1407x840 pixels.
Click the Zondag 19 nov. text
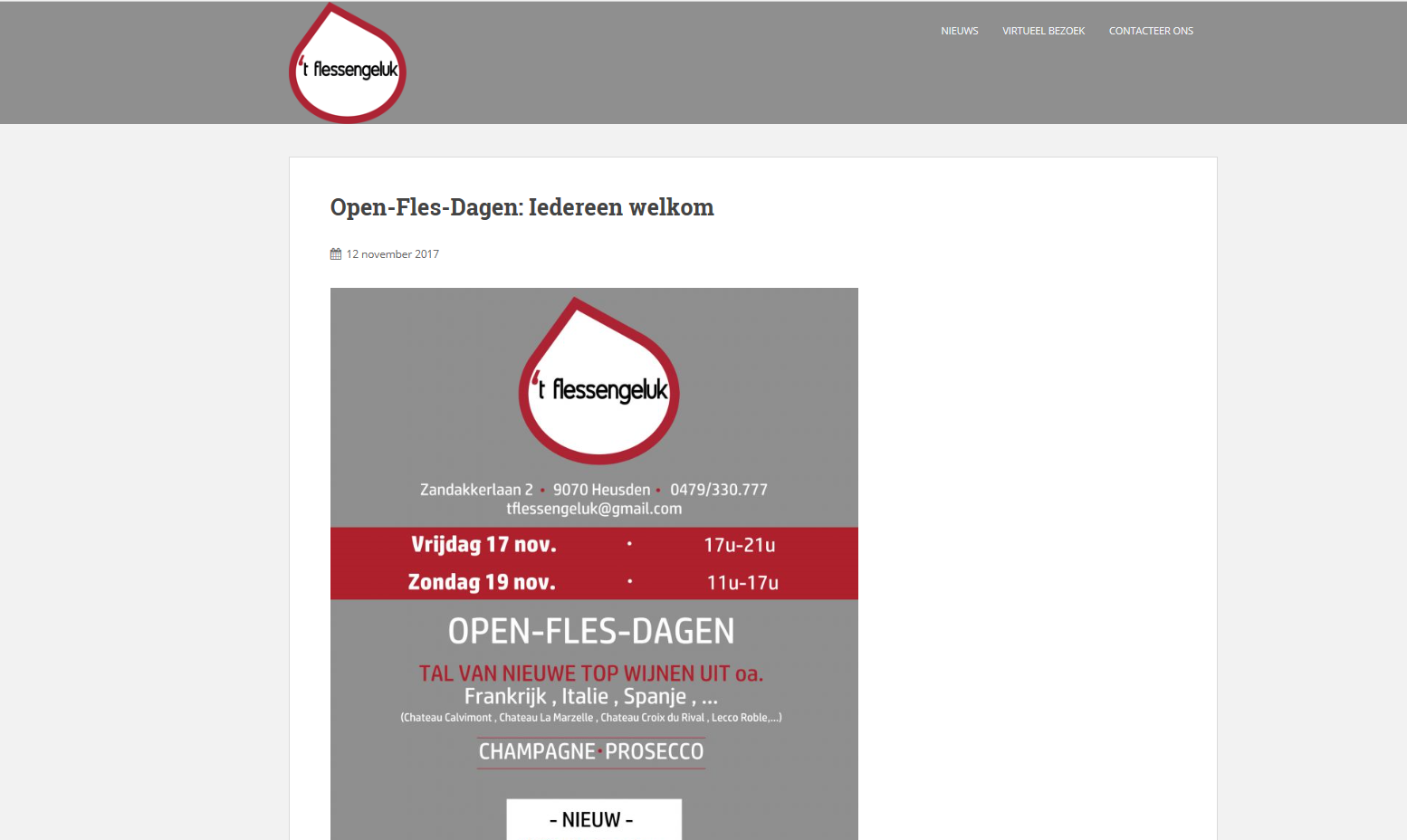coord(482,582)
